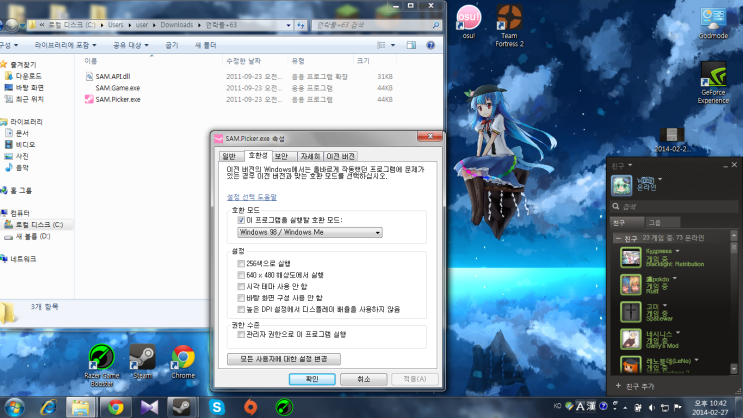Switch to the 일반 tab

[x=229, y=156]
